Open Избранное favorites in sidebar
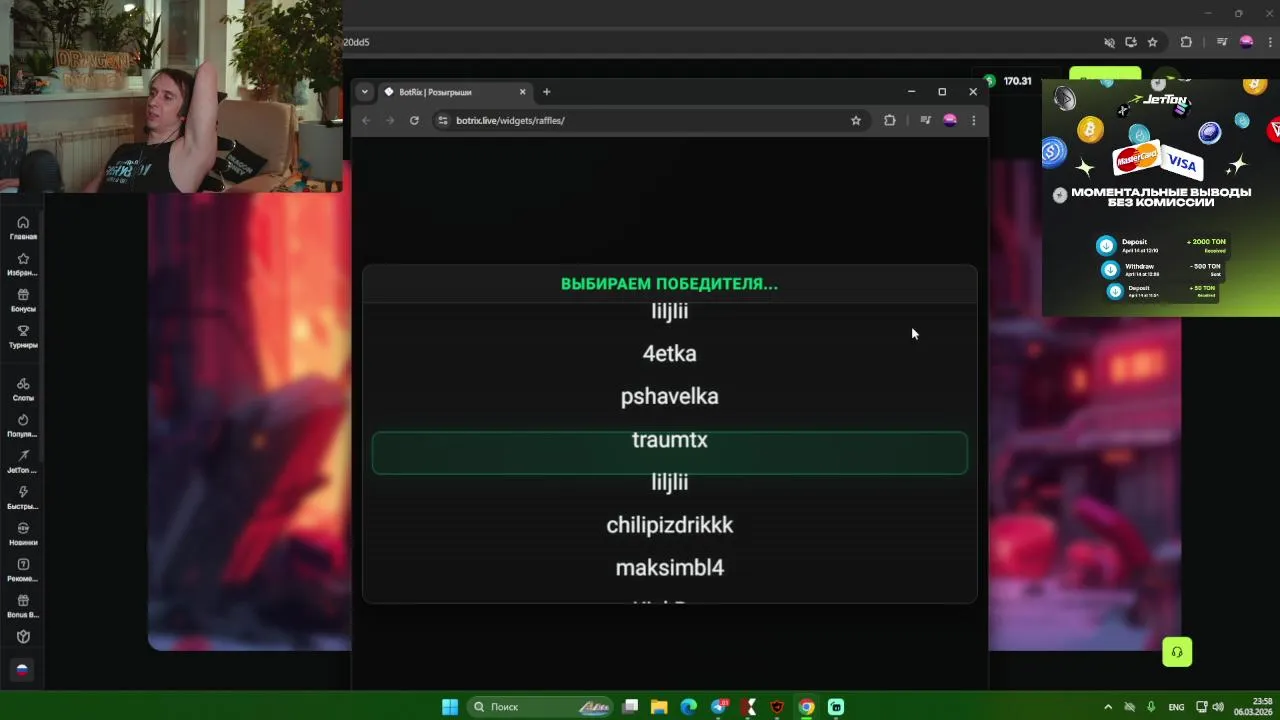 tap(23, 264)
